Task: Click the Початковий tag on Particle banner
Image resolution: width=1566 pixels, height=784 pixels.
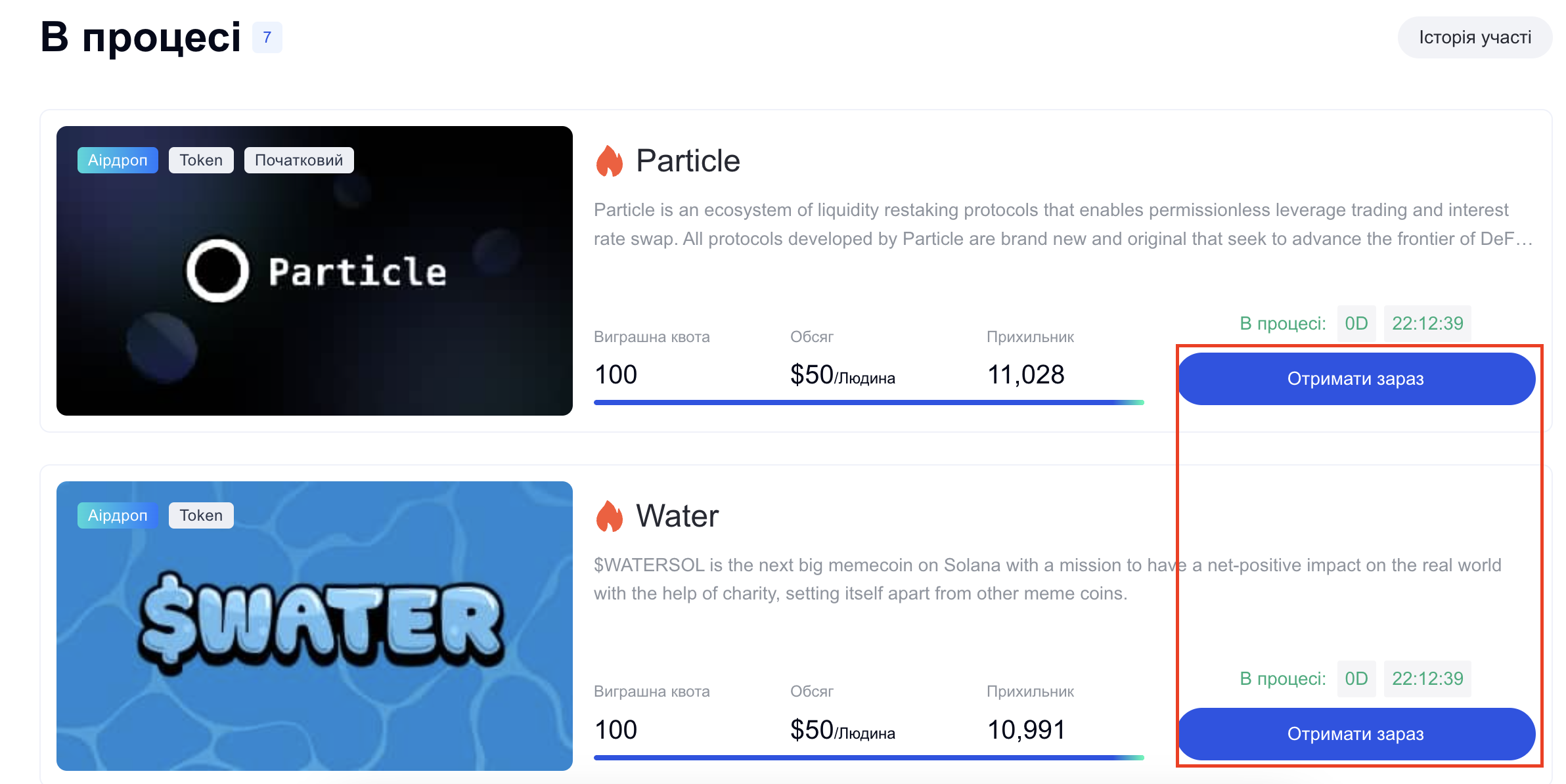Action: click(299, 160)
